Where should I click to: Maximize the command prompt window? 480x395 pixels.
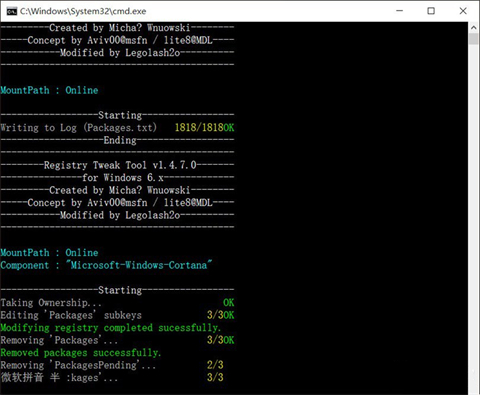coord(431,11)
